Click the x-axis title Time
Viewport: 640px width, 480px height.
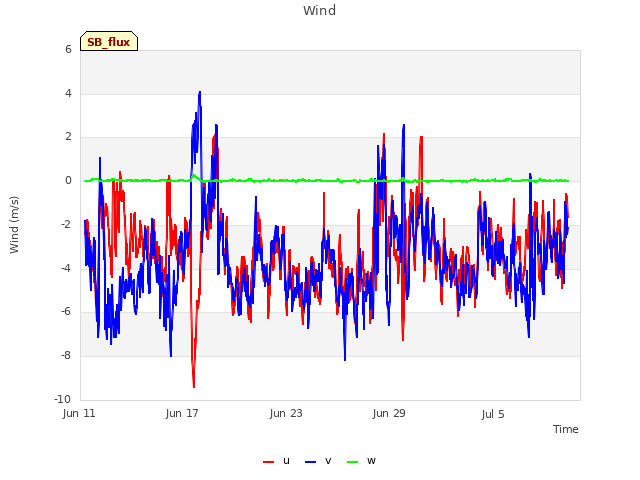click(x=565, y=429)
